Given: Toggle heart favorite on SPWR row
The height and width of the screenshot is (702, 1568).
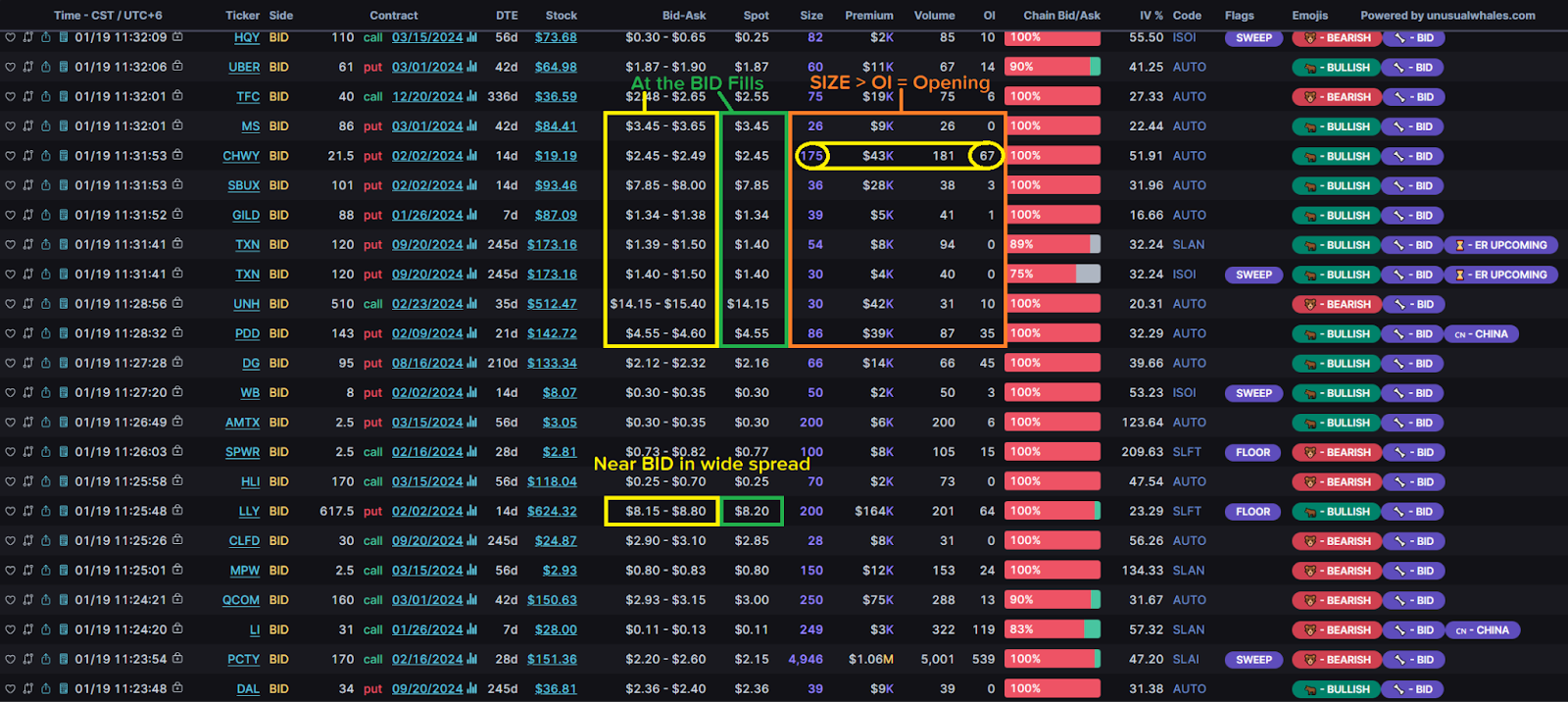Looking at the screenshot, I should [10, 452].
